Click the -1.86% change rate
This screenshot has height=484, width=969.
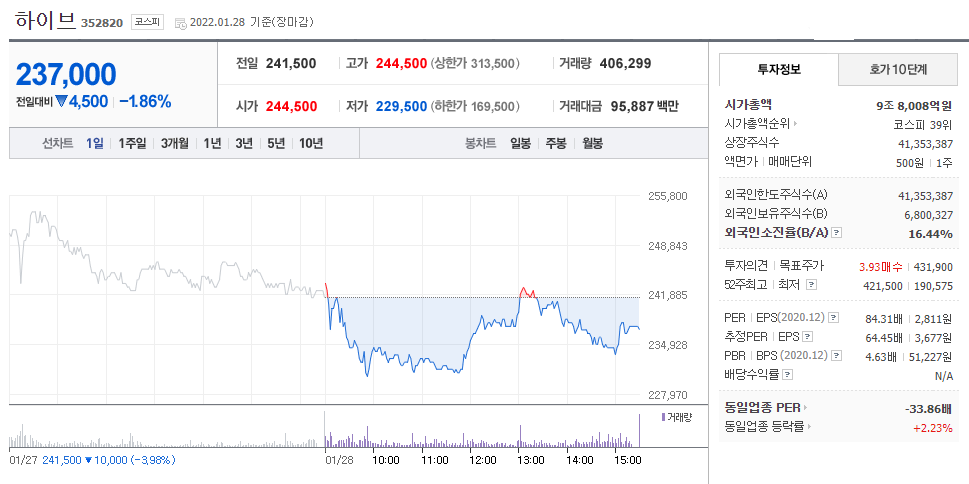pyautogui.click(x=145, y=101)
